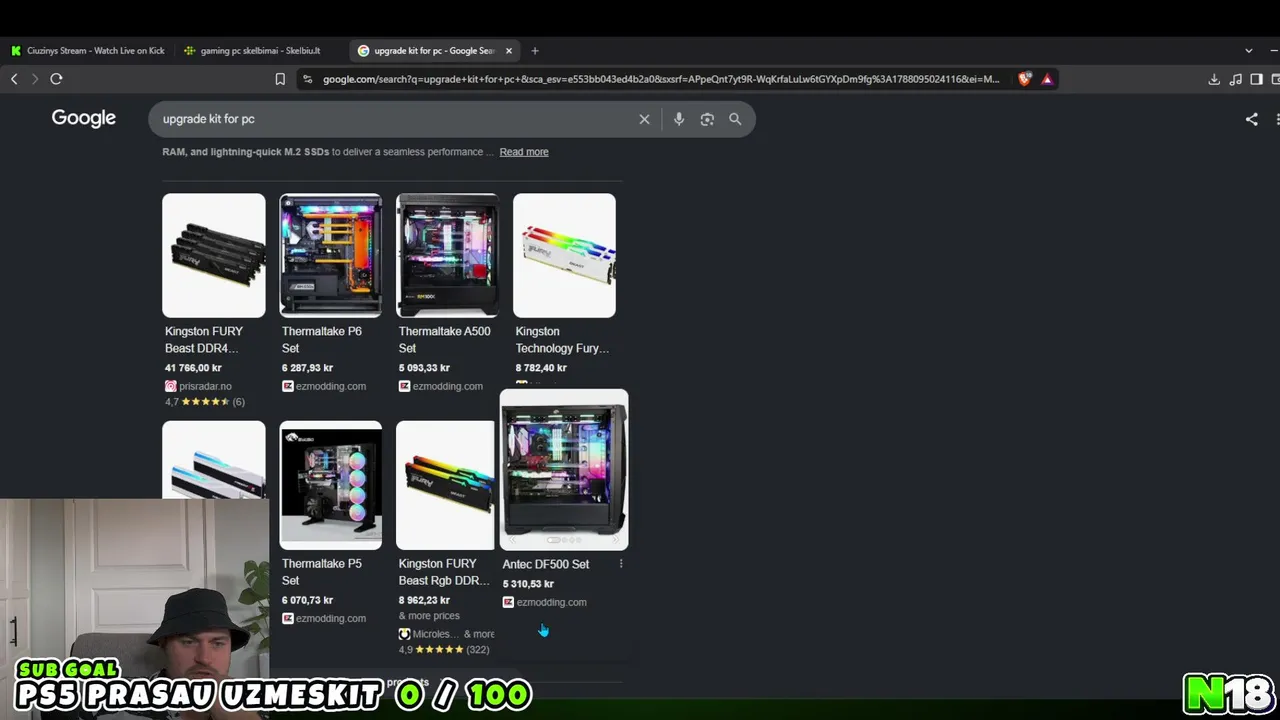Visit ezmodding.com under Antec DF500 Set
The height and width of the screenshot is (720, 1280).
point(545,602)
